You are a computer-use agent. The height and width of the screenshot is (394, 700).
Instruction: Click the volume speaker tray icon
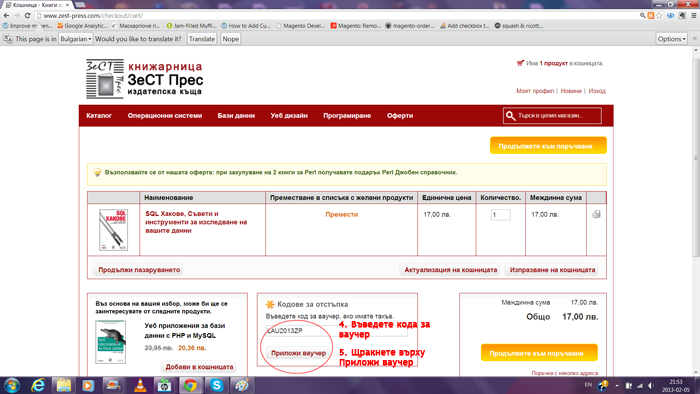click(651, 386)
